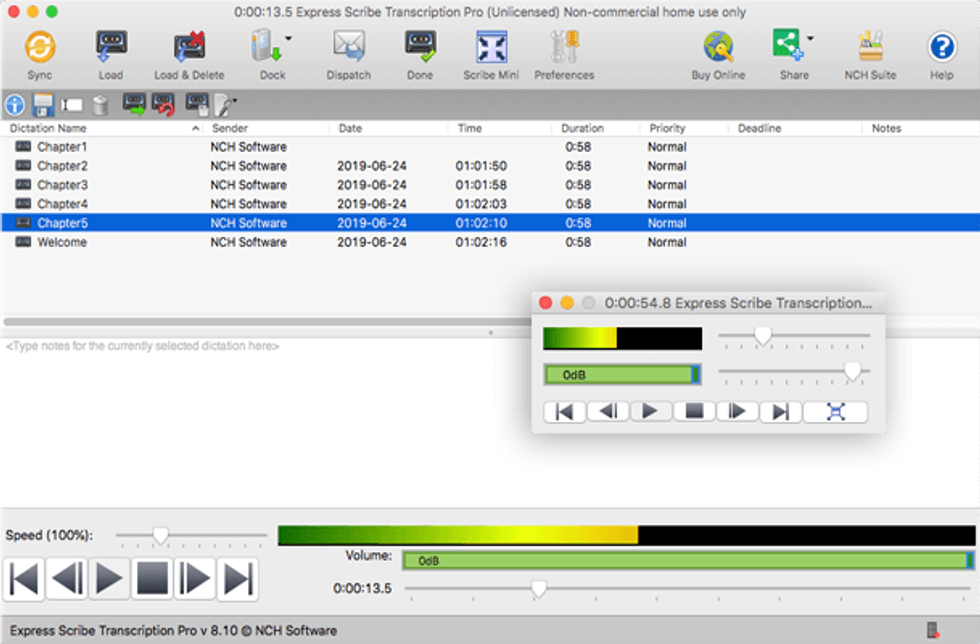Delete dictation using the trash icon
The width and height of the screenshot is (980, 644).
(x=100, y=105)
